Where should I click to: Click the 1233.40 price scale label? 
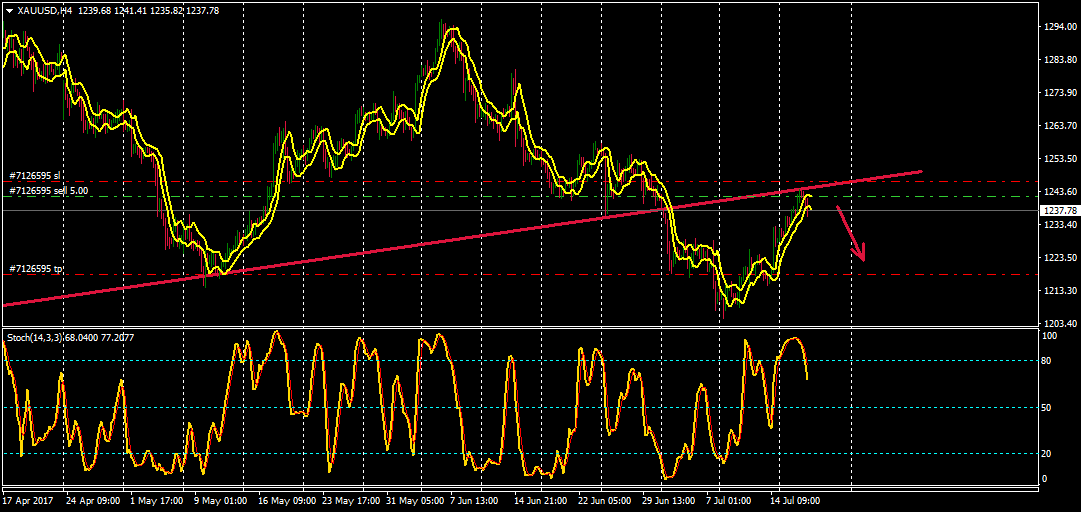point(1060,225)
